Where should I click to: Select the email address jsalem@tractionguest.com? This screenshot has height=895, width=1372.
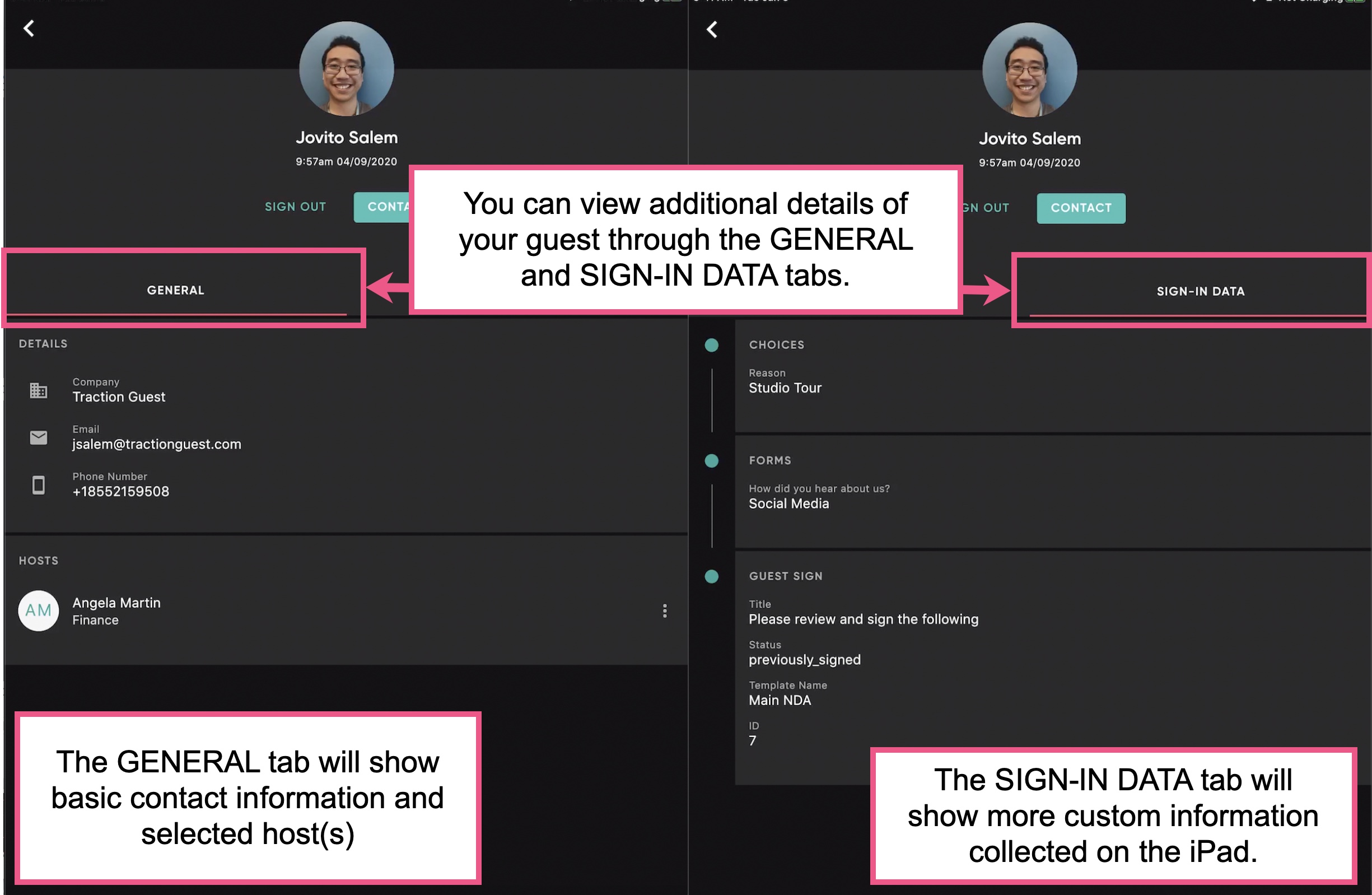[157, 444]
